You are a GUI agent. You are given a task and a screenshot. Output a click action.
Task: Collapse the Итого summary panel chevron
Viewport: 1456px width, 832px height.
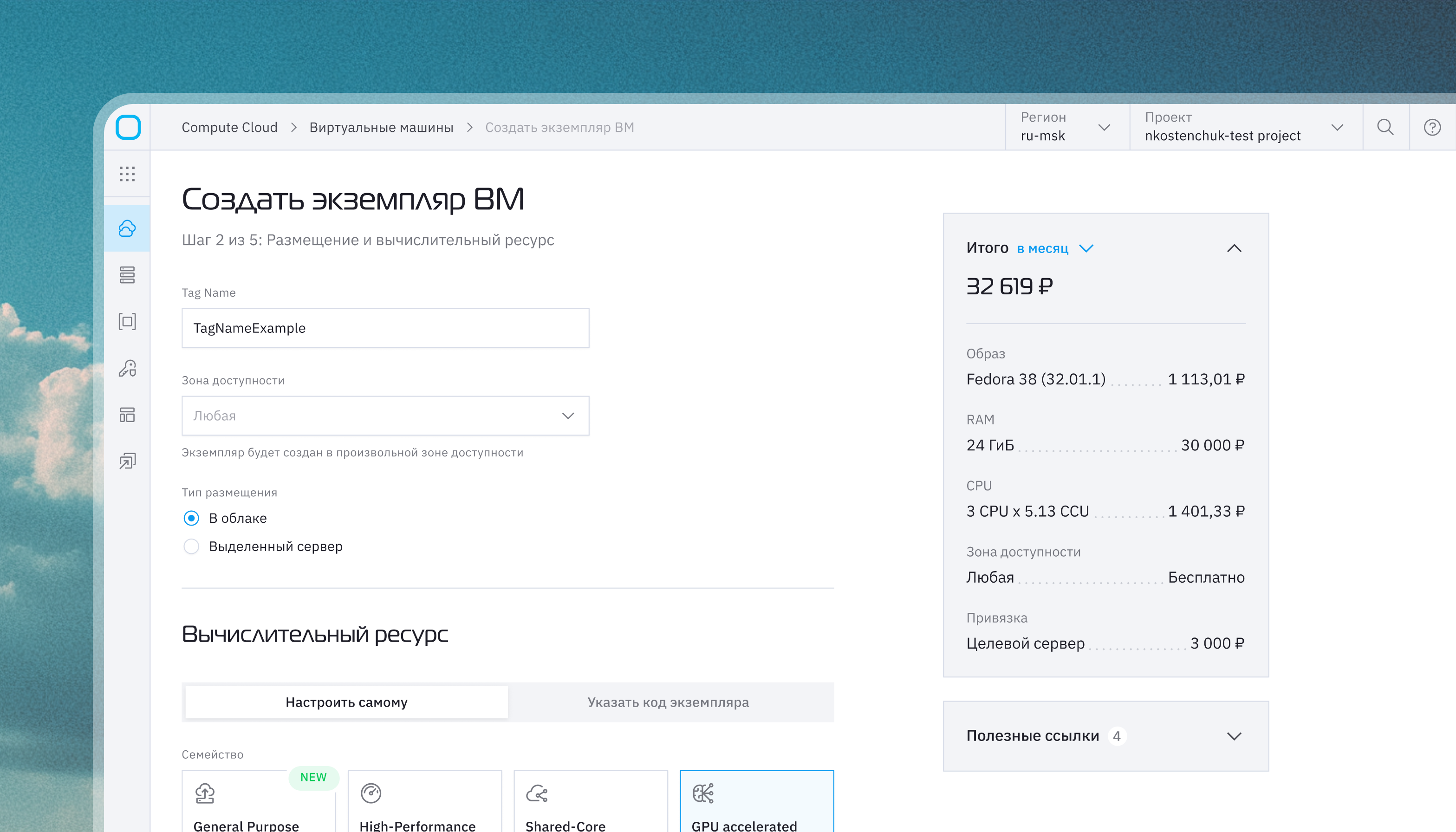(1234, 248)
